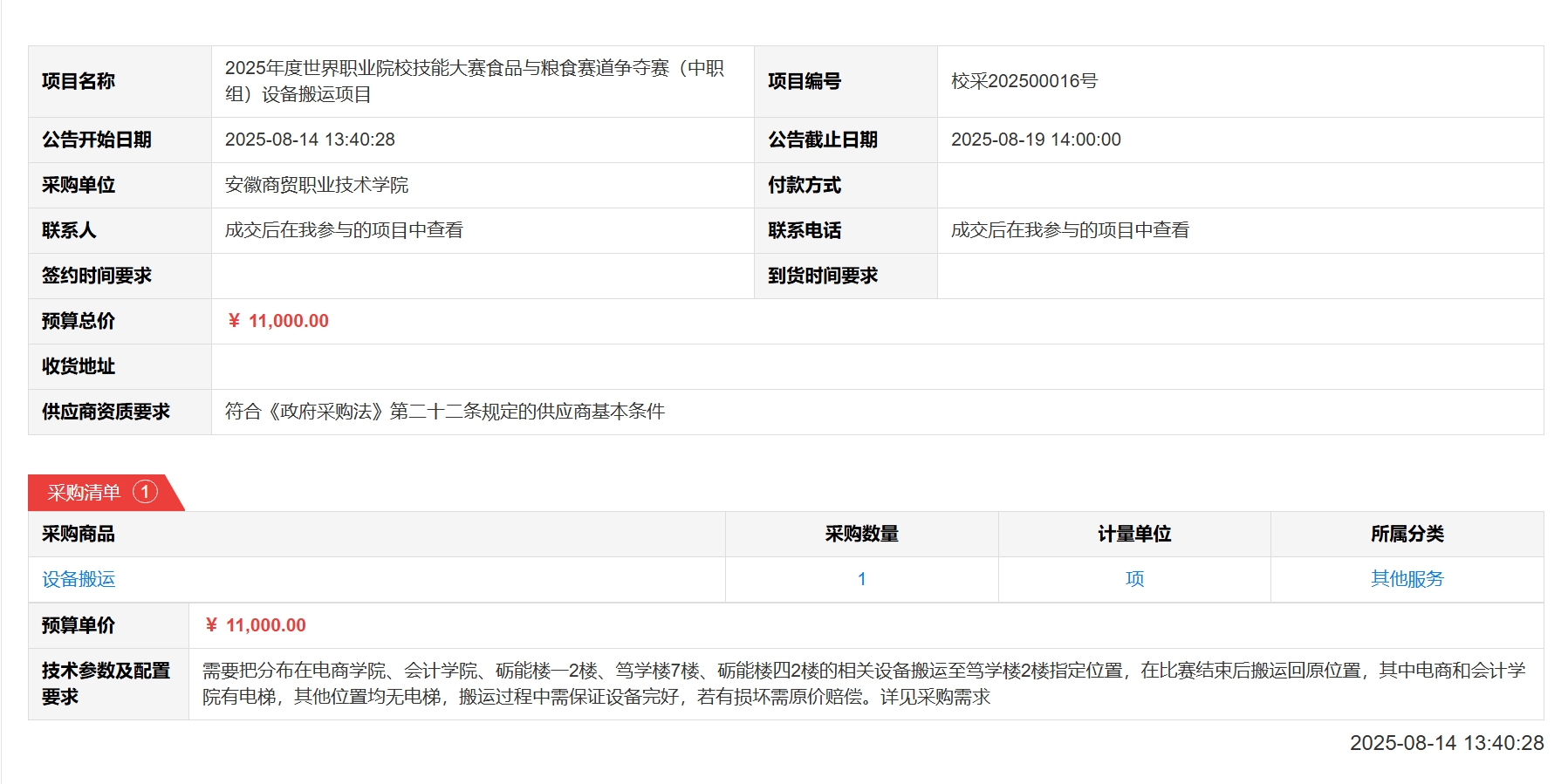Click the 供应商资质要求 description text
The height and width of the screenshot is (784, 1568).
tap(444, 412)
